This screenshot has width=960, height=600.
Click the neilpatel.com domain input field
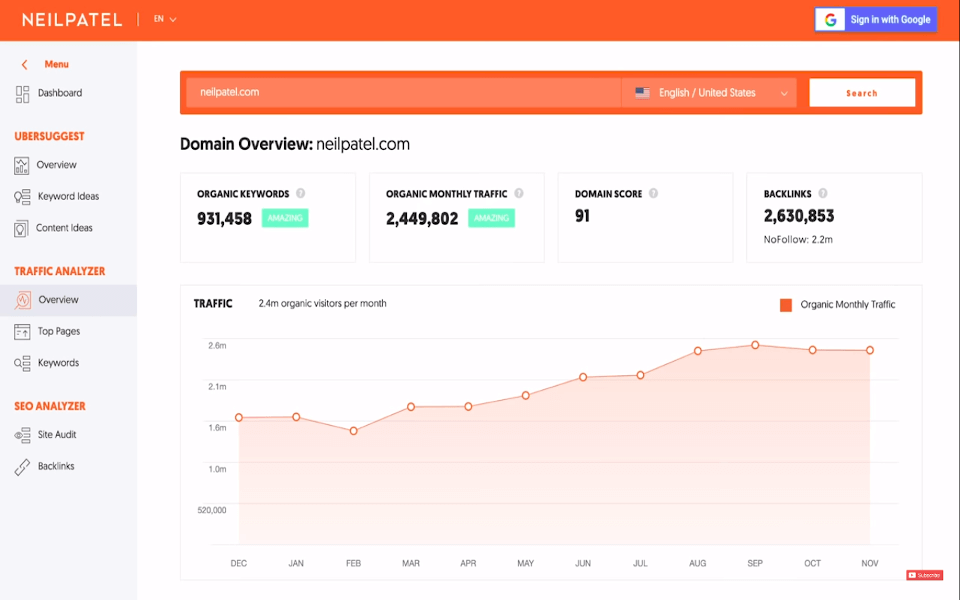click(403, 92)
